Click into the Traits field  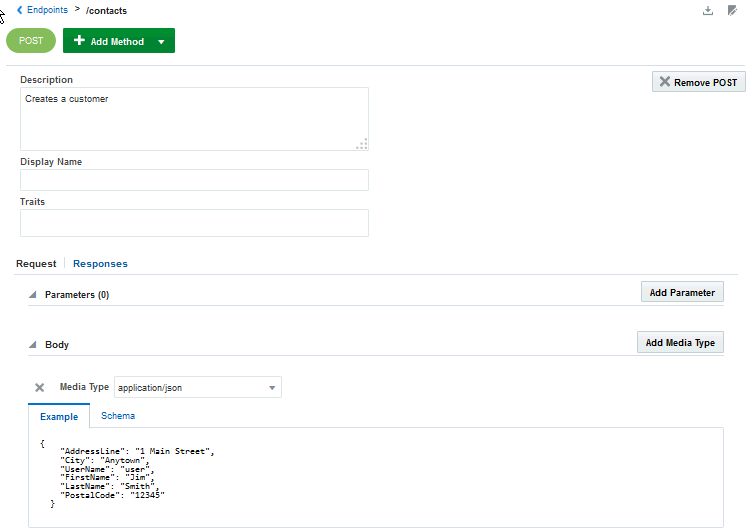(194, 222)
